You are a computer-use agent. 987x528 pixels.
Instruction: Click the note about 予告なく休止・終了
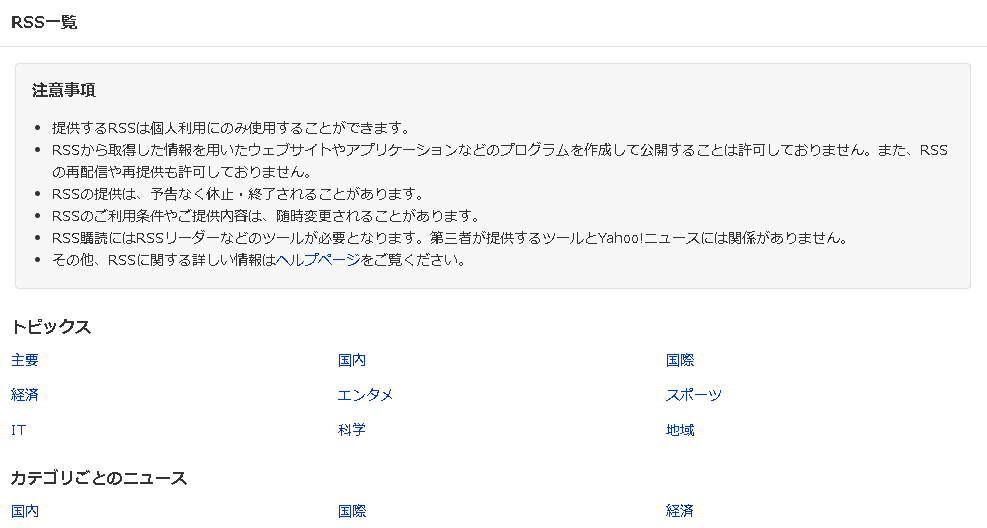[x=239, y=194]
